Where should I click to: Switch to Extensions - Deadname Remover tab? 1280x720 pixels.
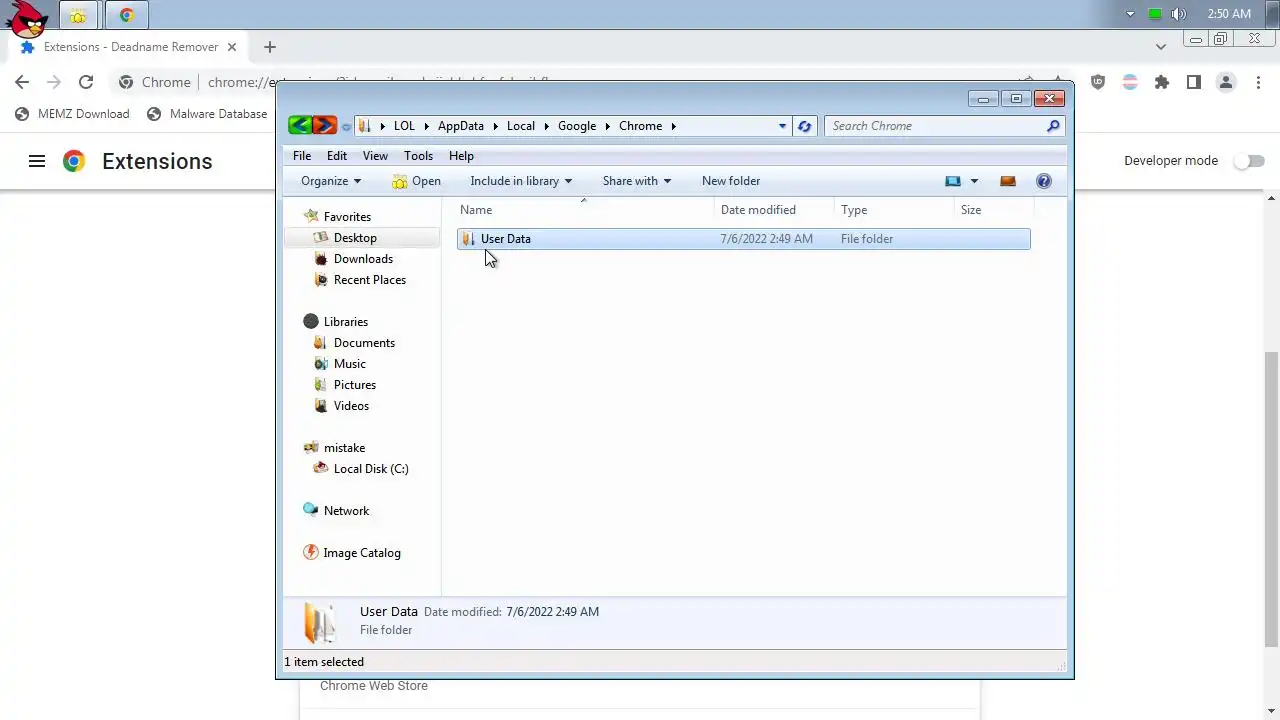(x=130, y=47)
